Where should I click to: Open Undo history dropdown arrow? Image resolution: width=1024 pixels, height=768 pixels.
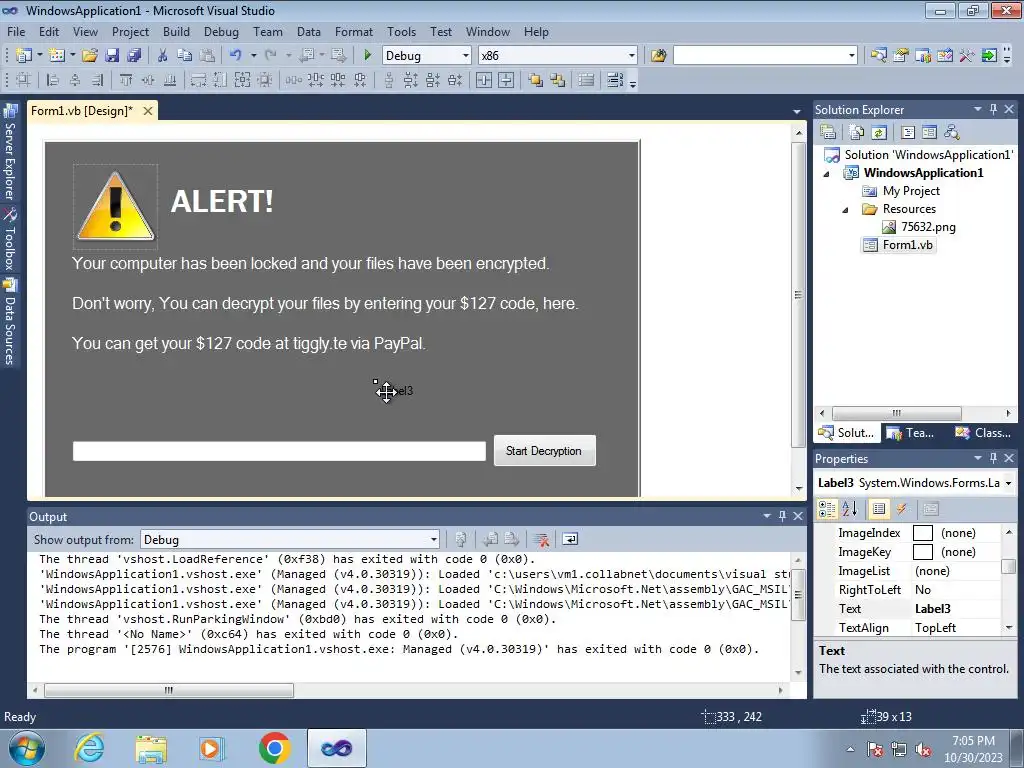(253, 56)
